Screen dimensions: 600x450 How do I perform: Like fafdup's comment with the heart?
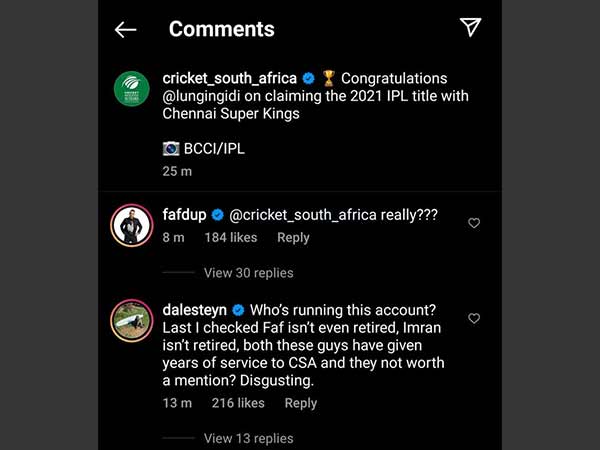point(474,223)
